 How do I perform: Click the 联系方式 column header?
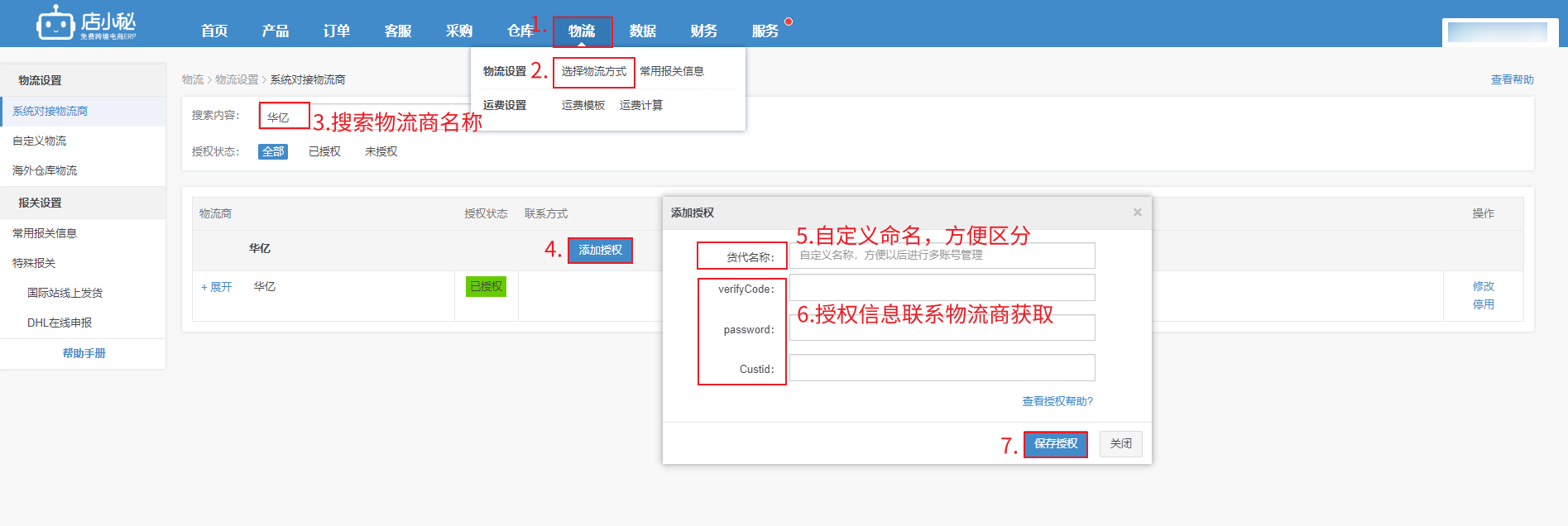pyautogui.click(x=546, y=213)
